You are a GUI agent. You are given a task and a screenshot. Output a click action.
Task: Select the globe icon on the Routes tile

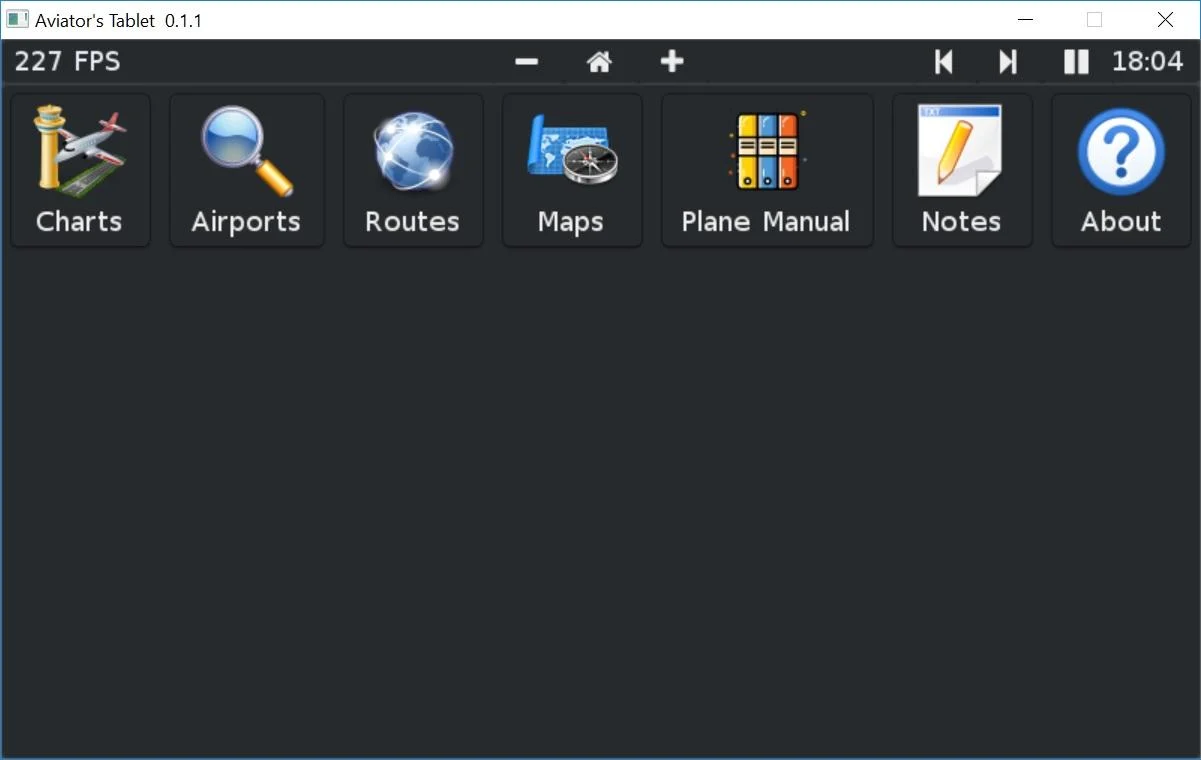coord(410,148)
